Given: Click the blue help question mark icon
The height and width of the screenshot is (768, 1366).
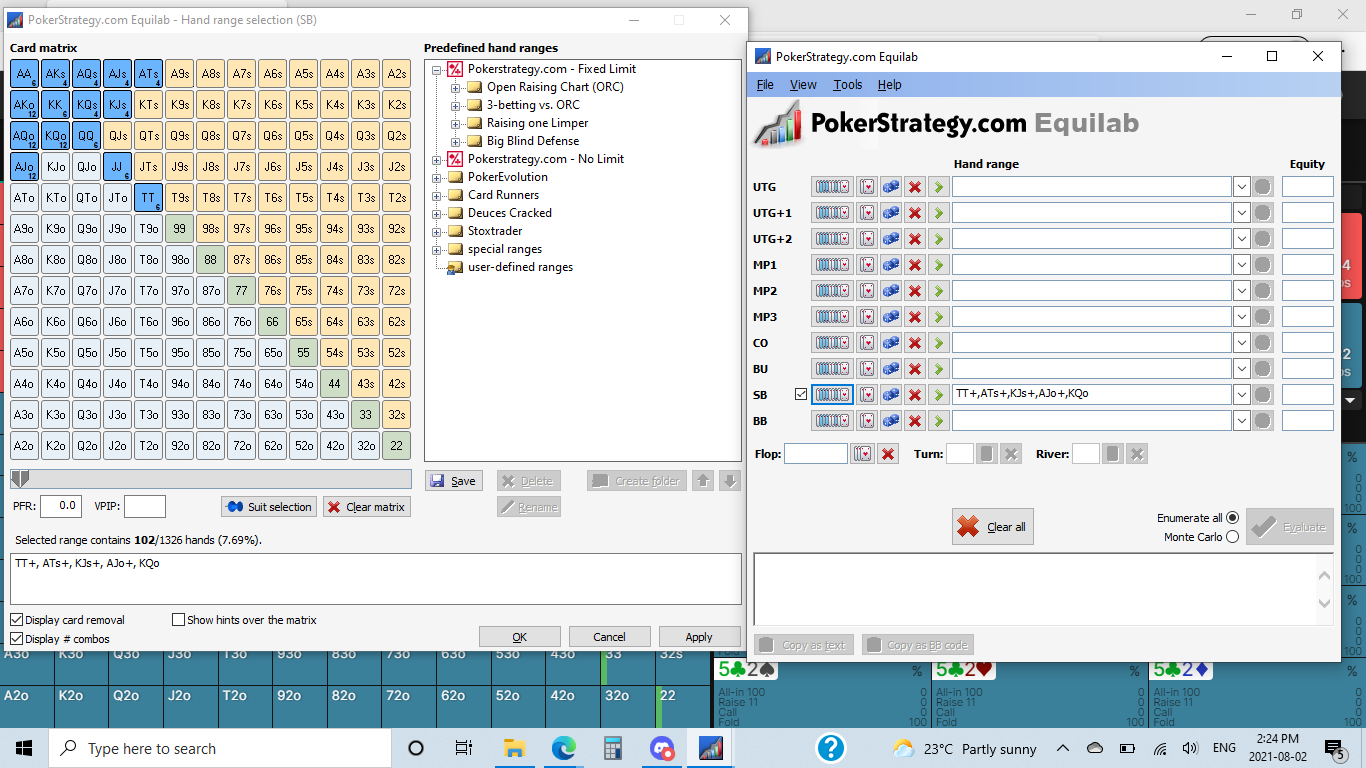Looking at the screenshot, I should 830,748.
